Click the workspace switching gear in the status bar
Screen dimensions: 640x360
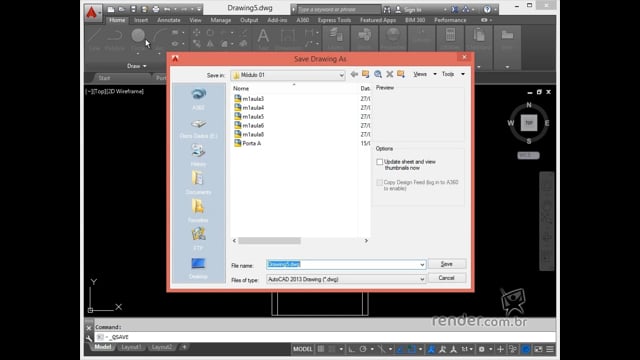coord(482,349)
